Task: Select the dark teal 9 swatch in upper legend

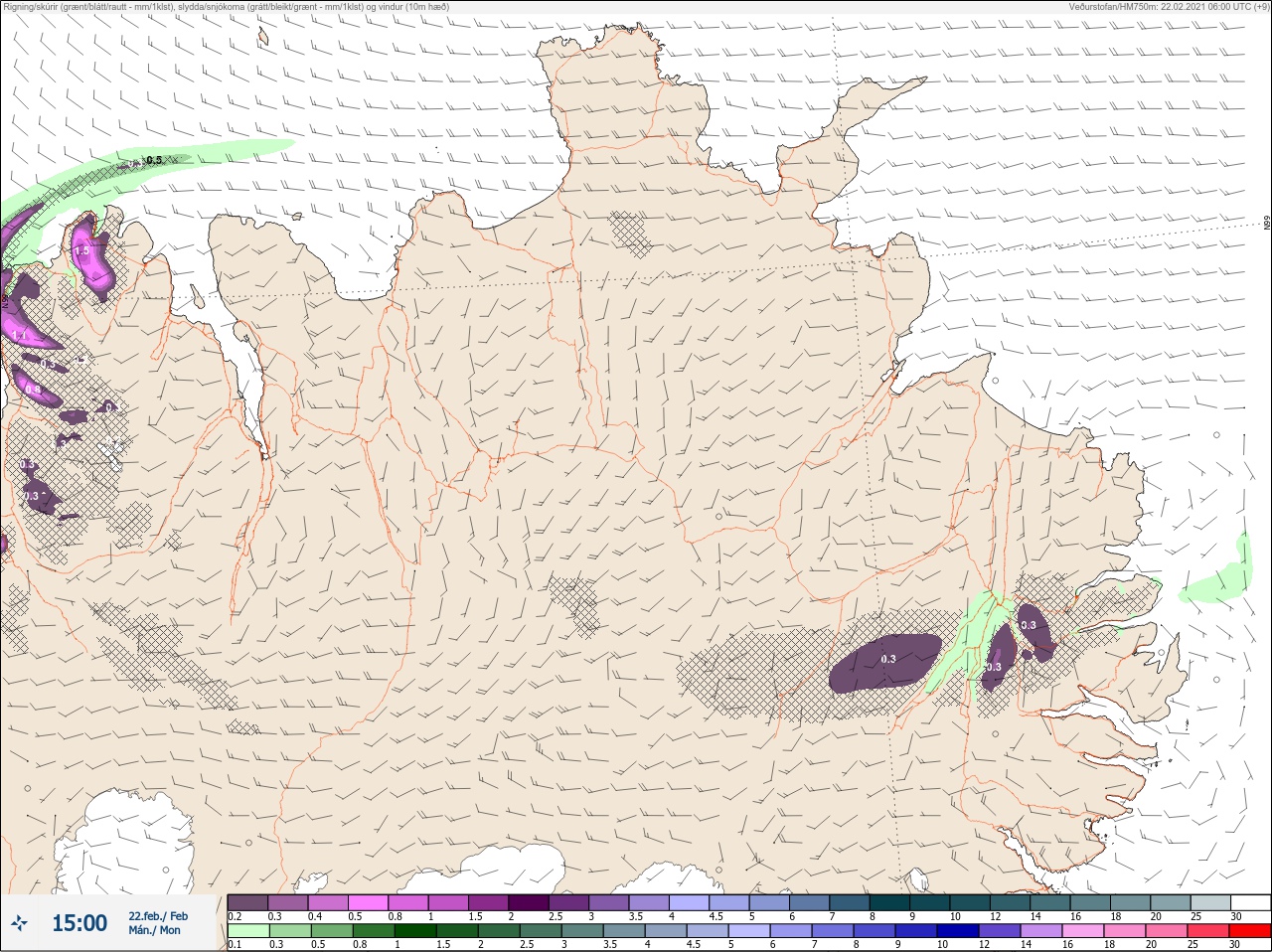Action: click(929, 902)
